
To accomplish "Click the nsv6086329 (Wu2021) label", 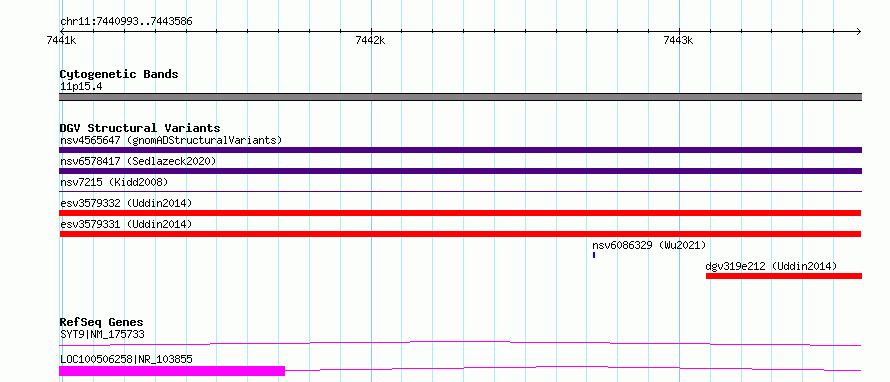I will (x=649, y=245).
